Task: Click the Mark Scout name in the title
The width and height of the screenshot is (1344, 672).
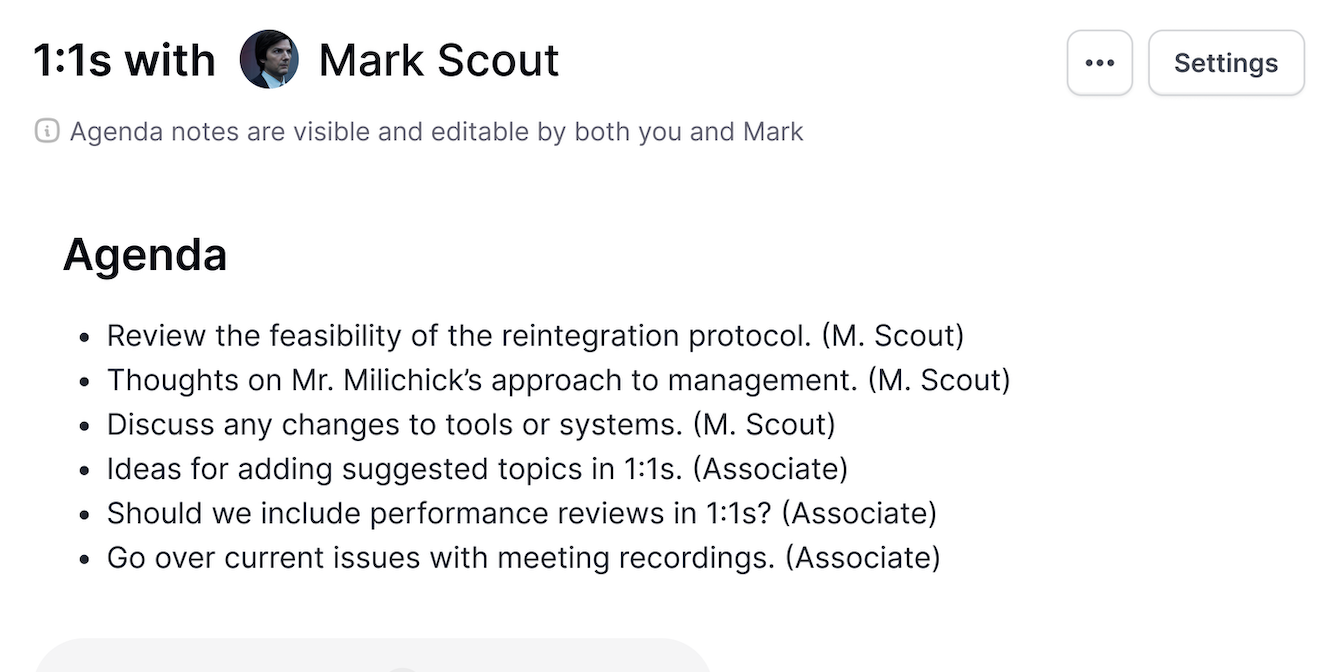Action: pyautogui.click(x=438, y=60)
